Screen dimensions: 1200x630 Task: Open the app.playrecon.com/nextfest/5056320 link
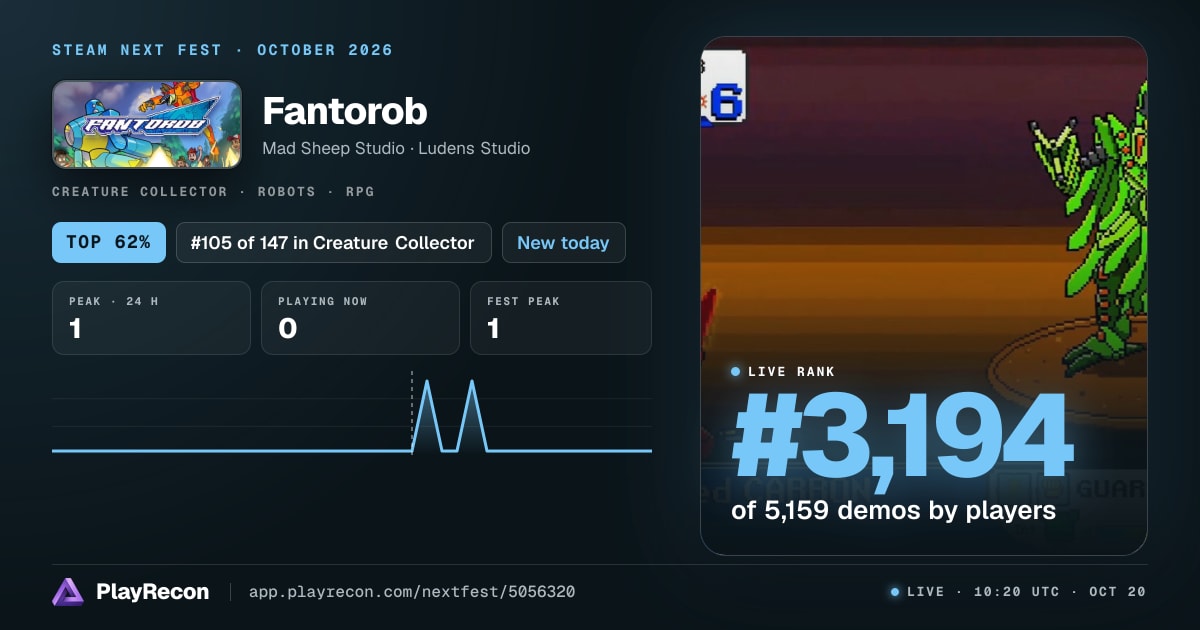(x=411, y=592)
